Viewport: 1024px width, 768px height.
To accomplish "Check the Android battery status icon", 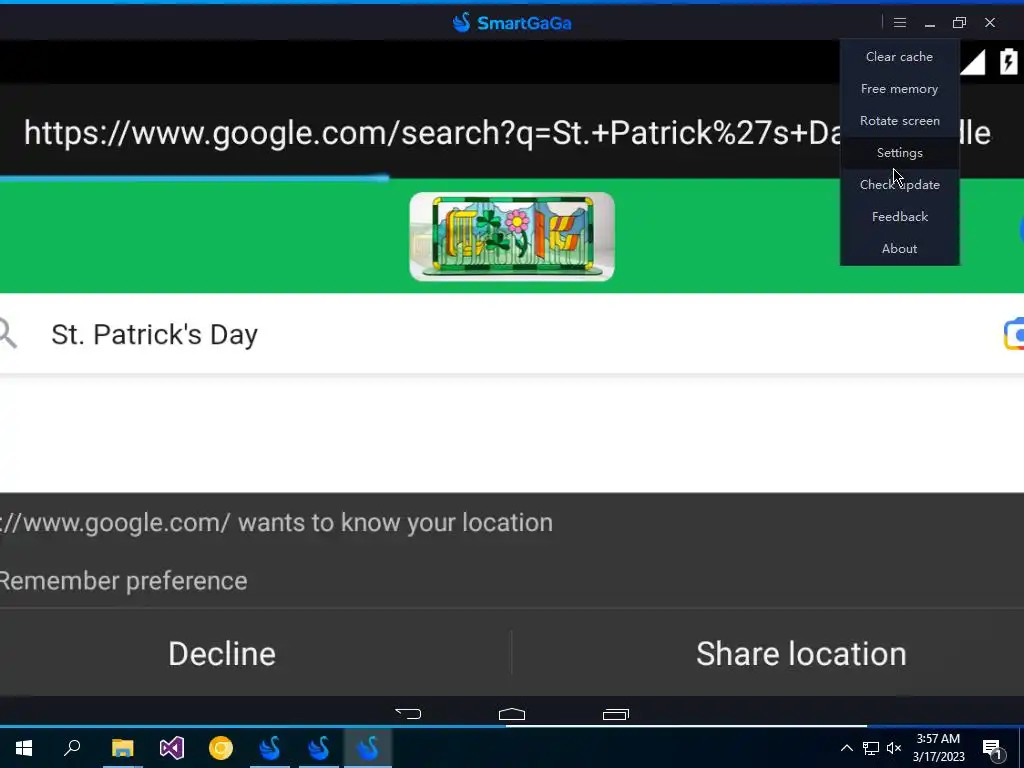I will [1009, 61].
